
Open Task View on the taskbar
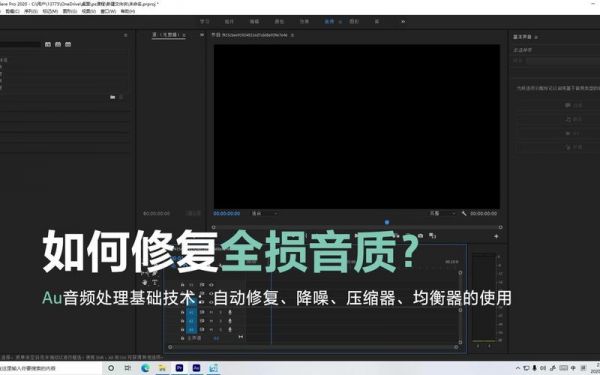coord(127,368)
